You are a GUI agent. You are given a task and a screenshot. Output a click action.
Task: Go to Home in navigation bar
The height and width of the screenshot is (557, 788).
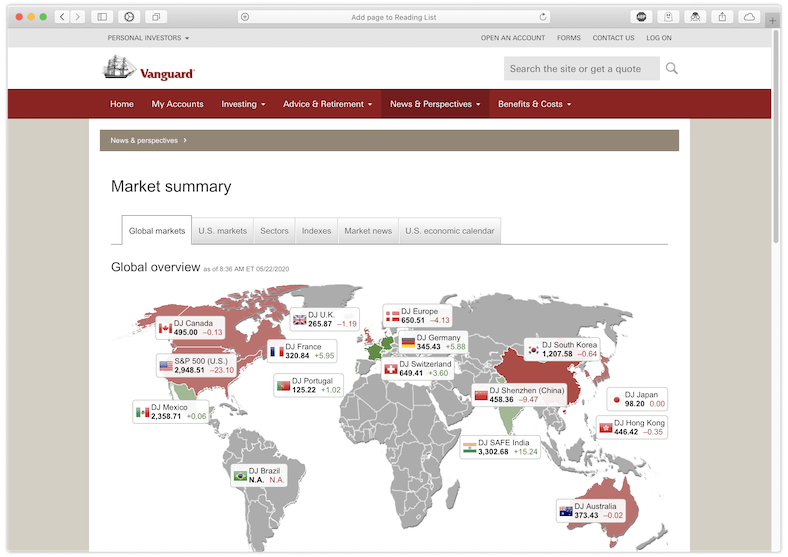coord(122,104)
